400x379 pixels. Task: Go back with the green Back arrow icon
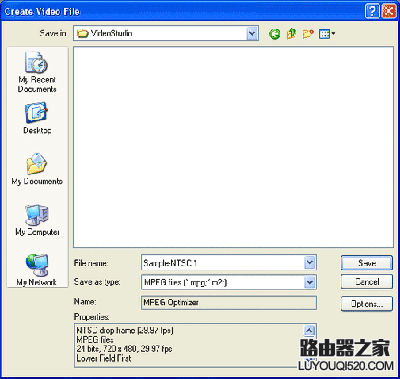[x=275, y=34]
